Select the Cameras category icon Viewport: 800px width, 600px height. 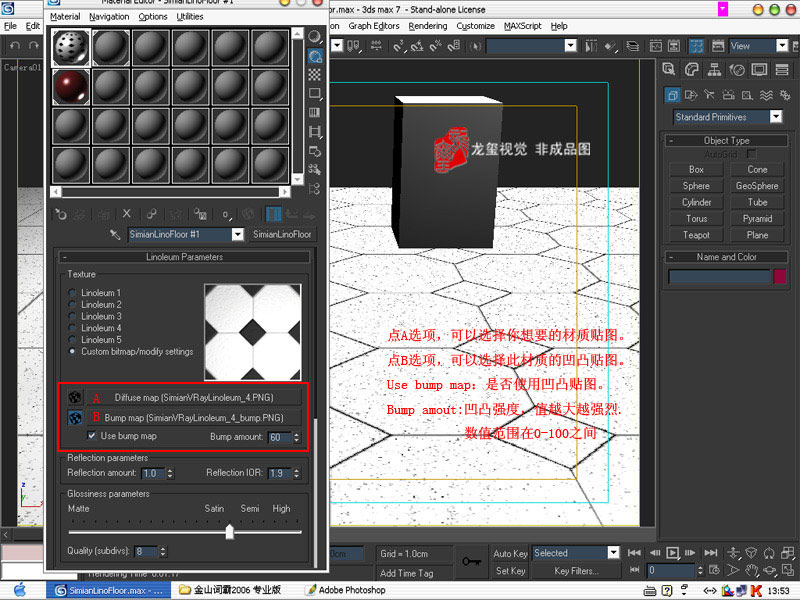(x=729, y=95)
